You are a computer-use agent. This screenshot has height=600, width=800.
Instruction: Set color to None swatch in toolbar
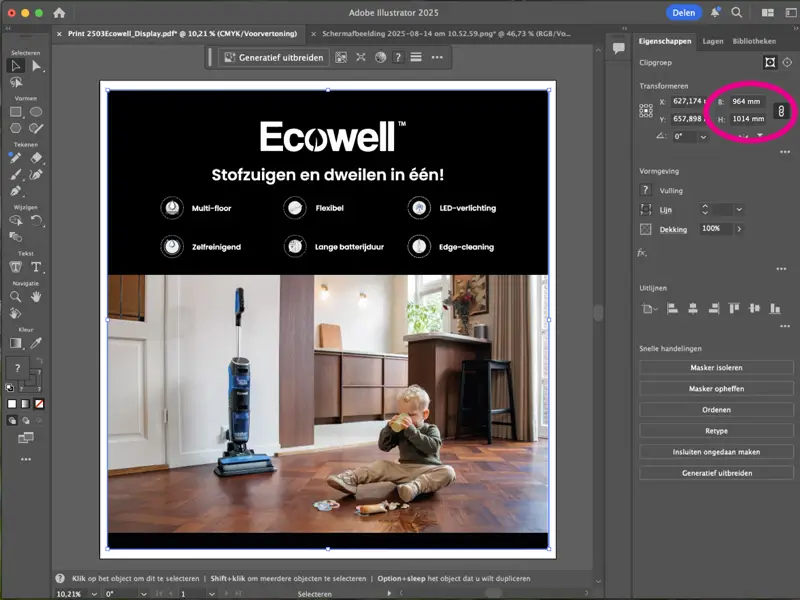tap(39, 404)
